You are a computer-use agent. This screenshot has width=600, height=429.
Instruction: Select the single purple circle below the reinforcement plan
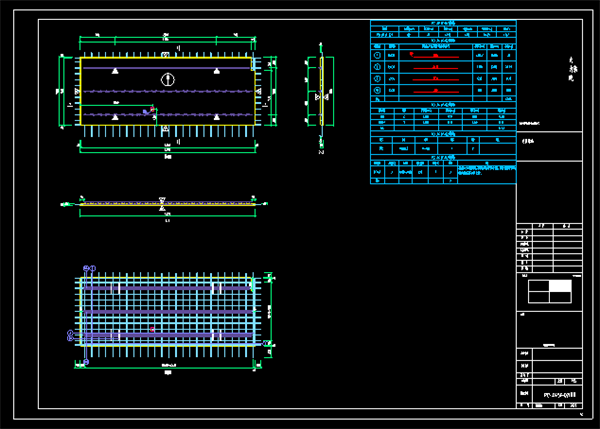86,362
